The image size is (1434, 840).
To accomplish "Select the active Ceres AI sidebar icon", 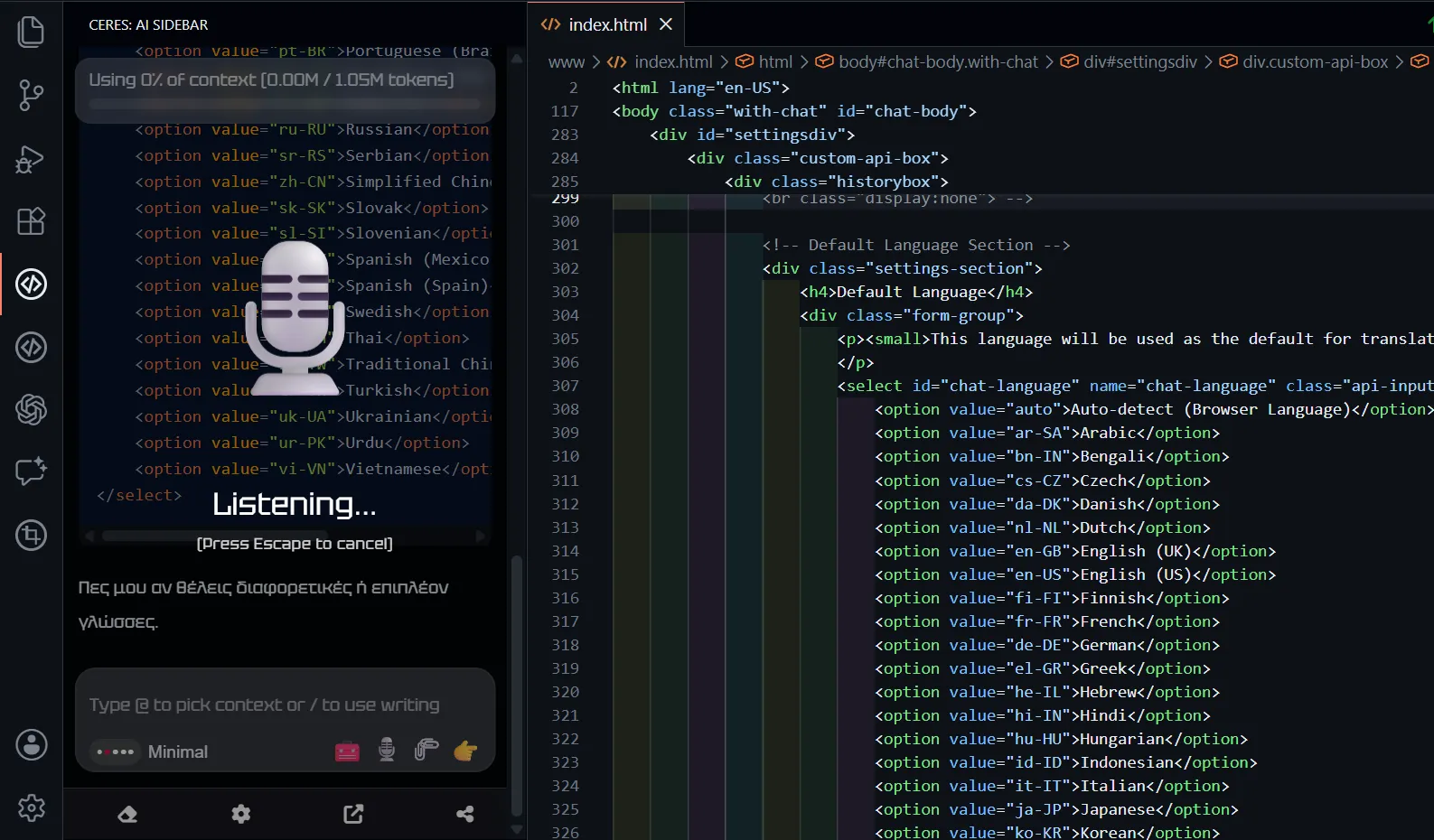I will [32, 285].
